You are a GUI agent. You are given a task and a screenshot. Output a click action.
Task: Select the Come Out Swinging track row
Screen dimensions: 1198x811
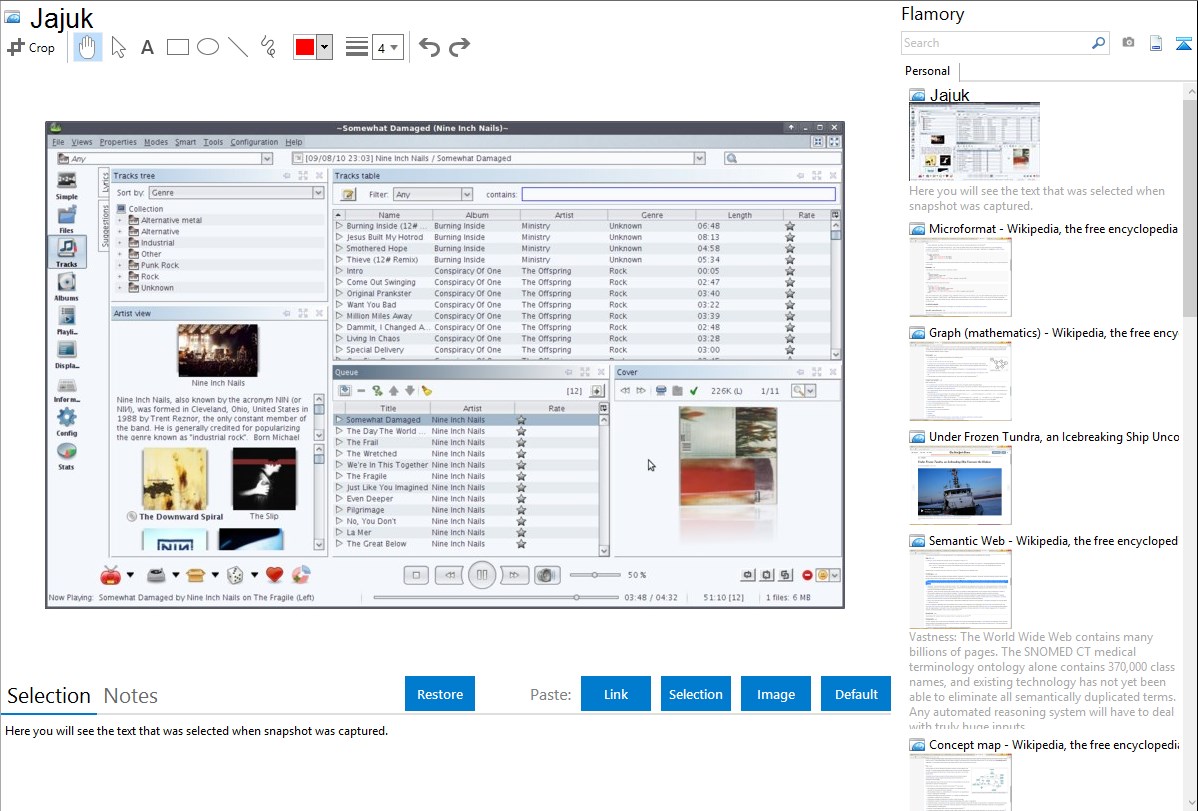(581, 282)
